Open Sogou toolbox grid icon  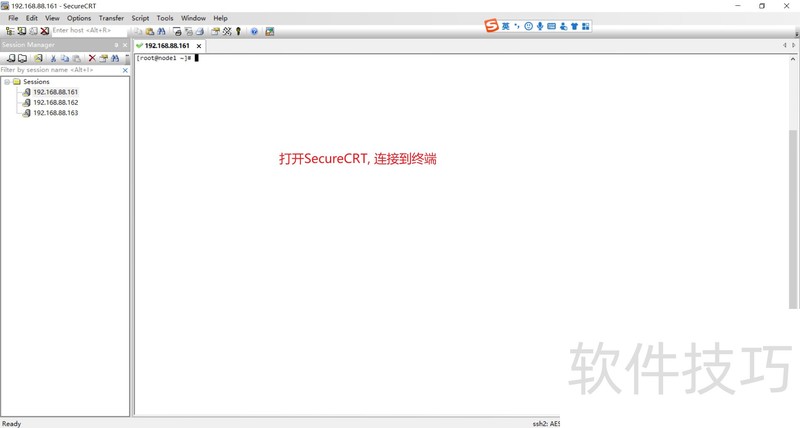point(586,26)
